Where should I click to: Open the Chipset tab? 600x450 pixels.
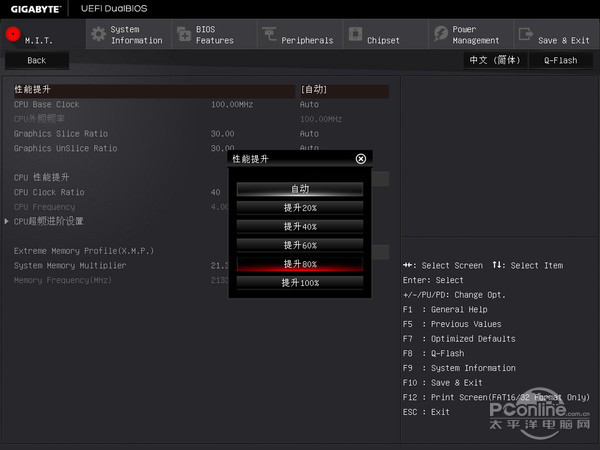(385, 34)
